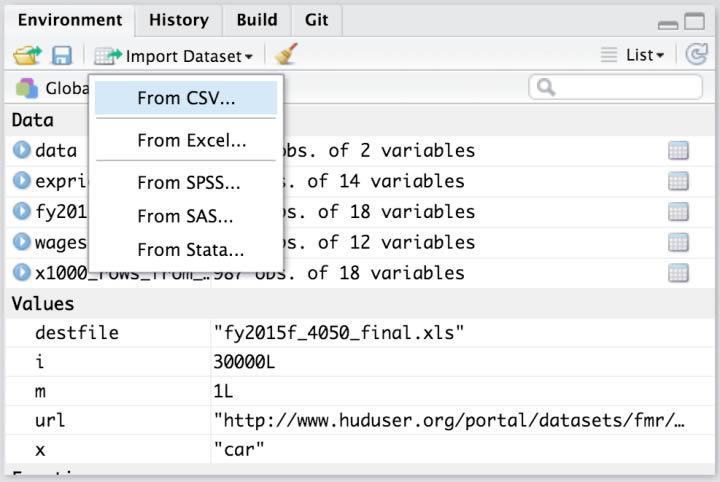The image size is (720, 482).
Task: Switch to the History tab
Action: tap(178, 20)
